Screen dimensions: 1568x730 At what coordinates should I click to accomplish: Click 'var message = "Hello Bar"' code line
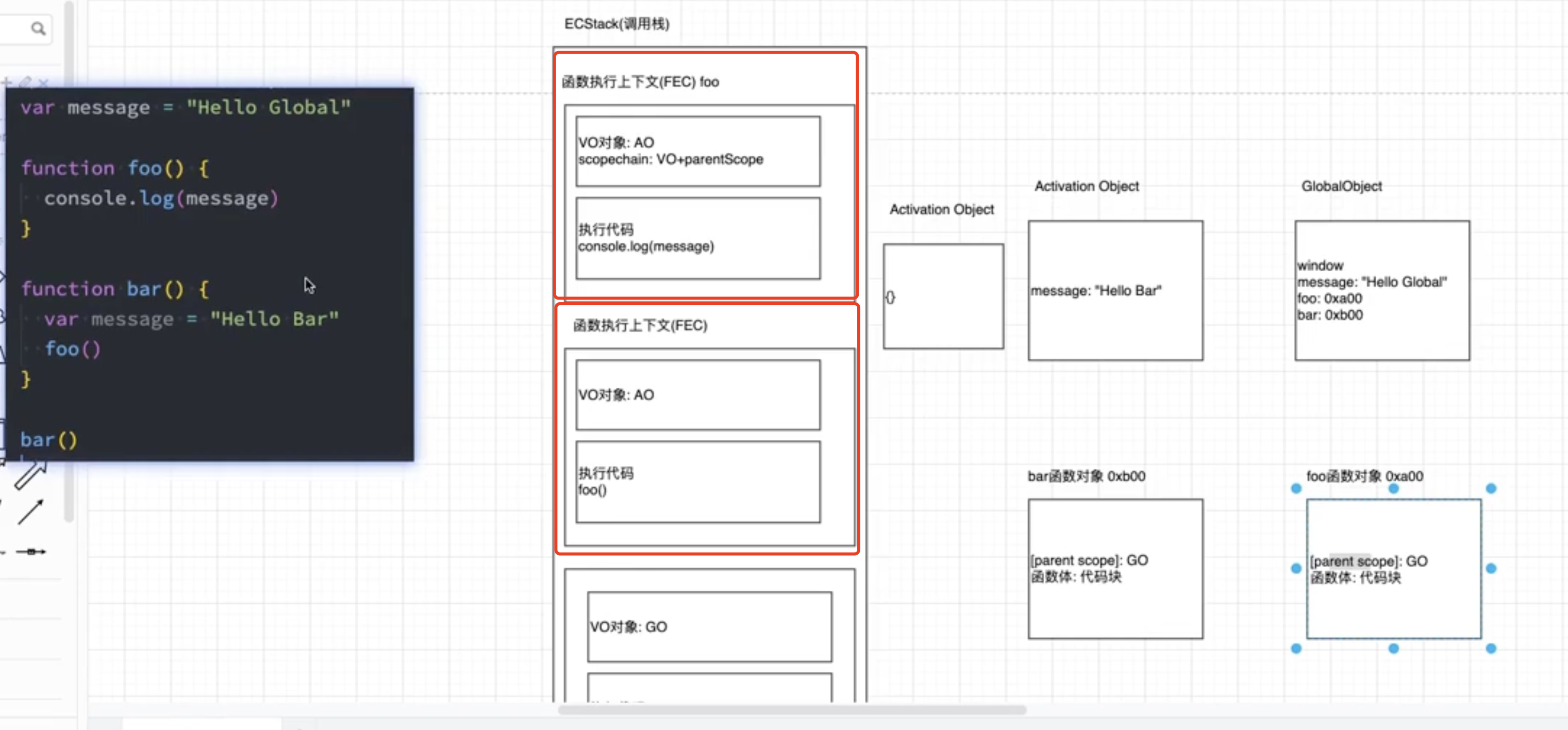pos(191,319)
